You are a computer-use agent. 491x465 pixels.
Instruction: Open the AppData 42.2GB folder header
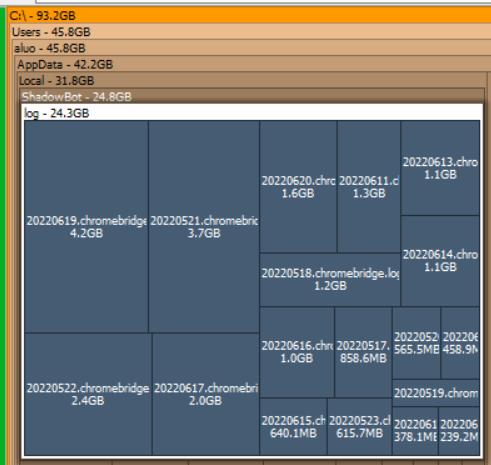(x=253, y=64)
